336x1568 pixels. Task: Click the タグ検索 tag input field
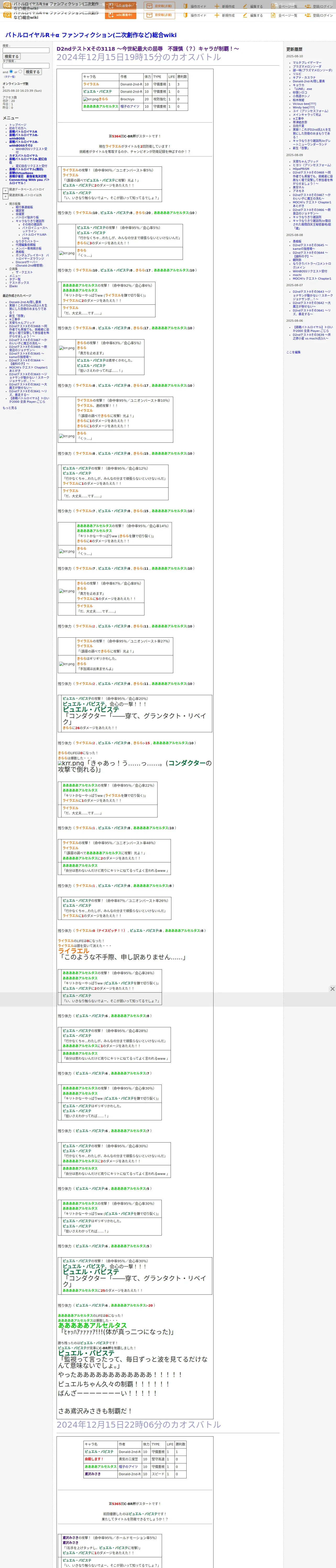pyautogui.click(x=26, y=66)
